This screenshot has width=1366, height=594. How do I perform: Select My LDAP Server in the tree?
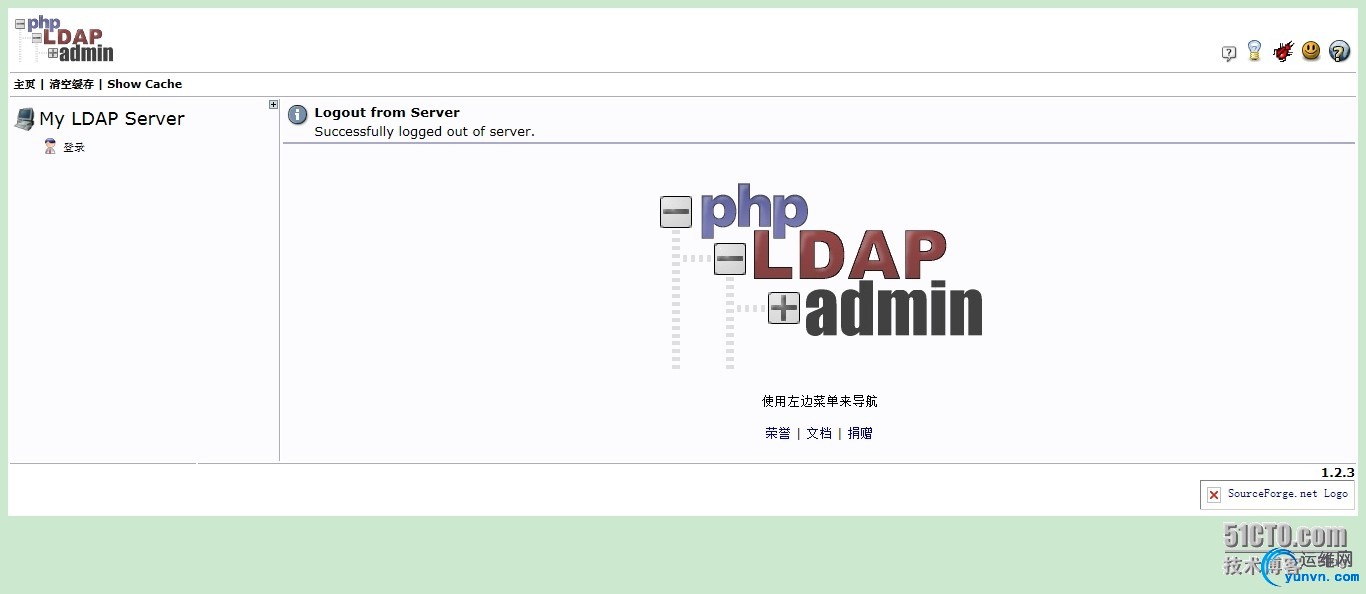pyautogui.click(x=112, y=119)
